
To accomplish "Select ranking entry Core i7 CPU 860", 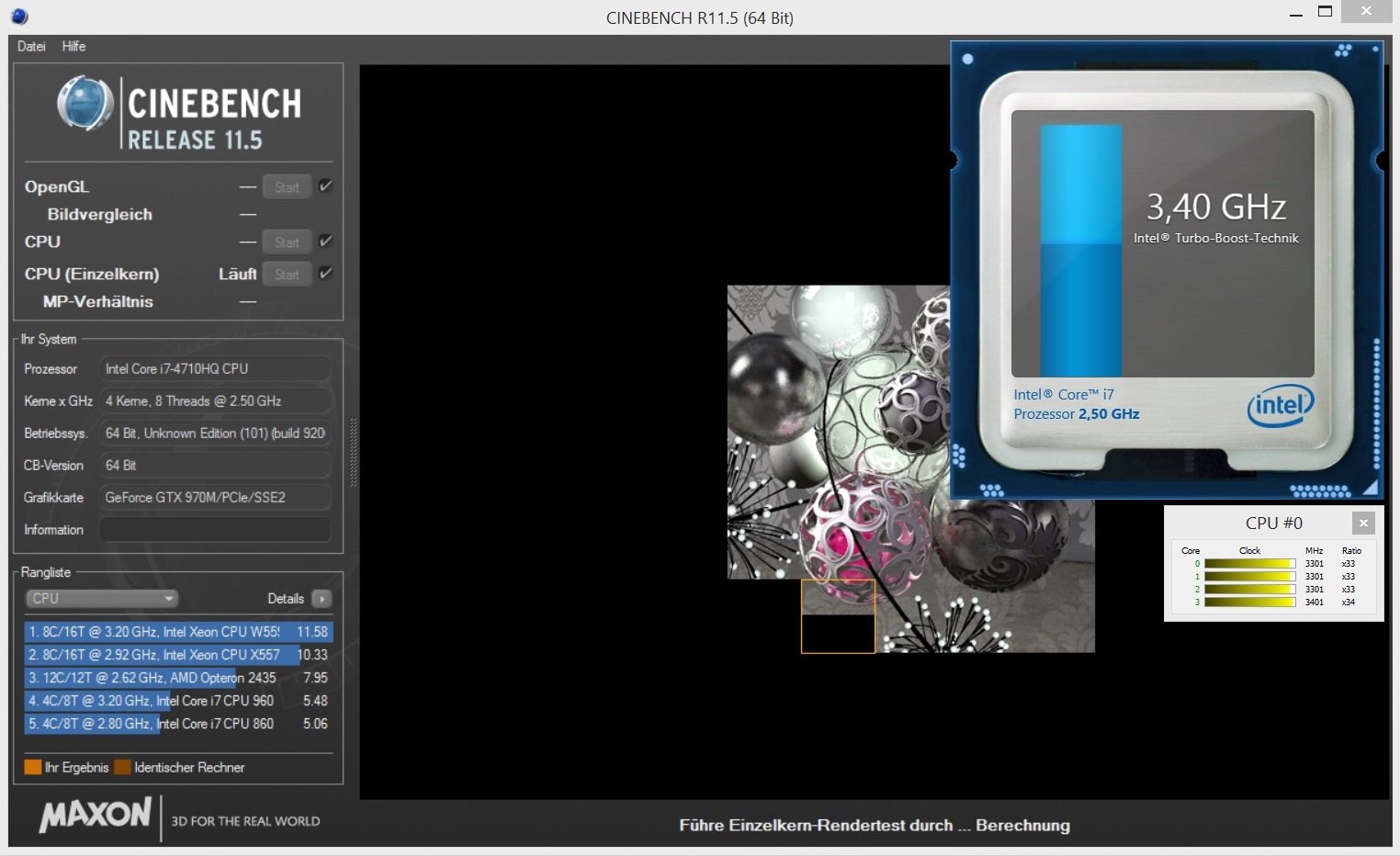I will pyautogui.click(x=178, y=724).
